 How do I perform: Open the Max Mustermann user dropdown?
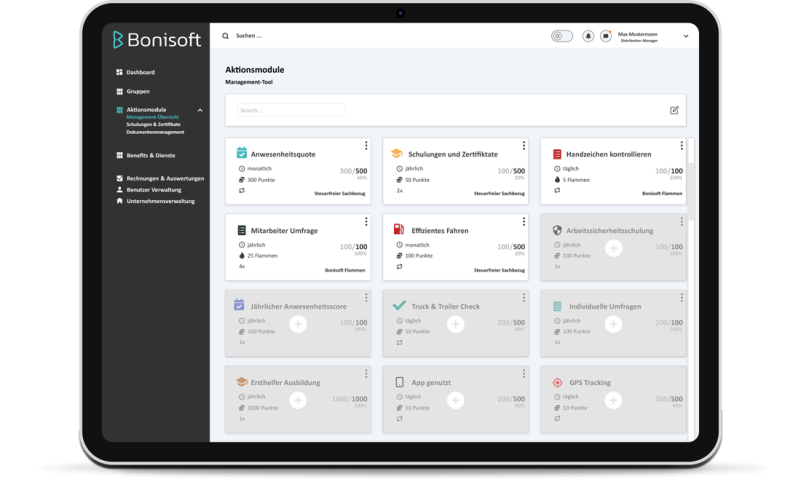tap(686, 36)
